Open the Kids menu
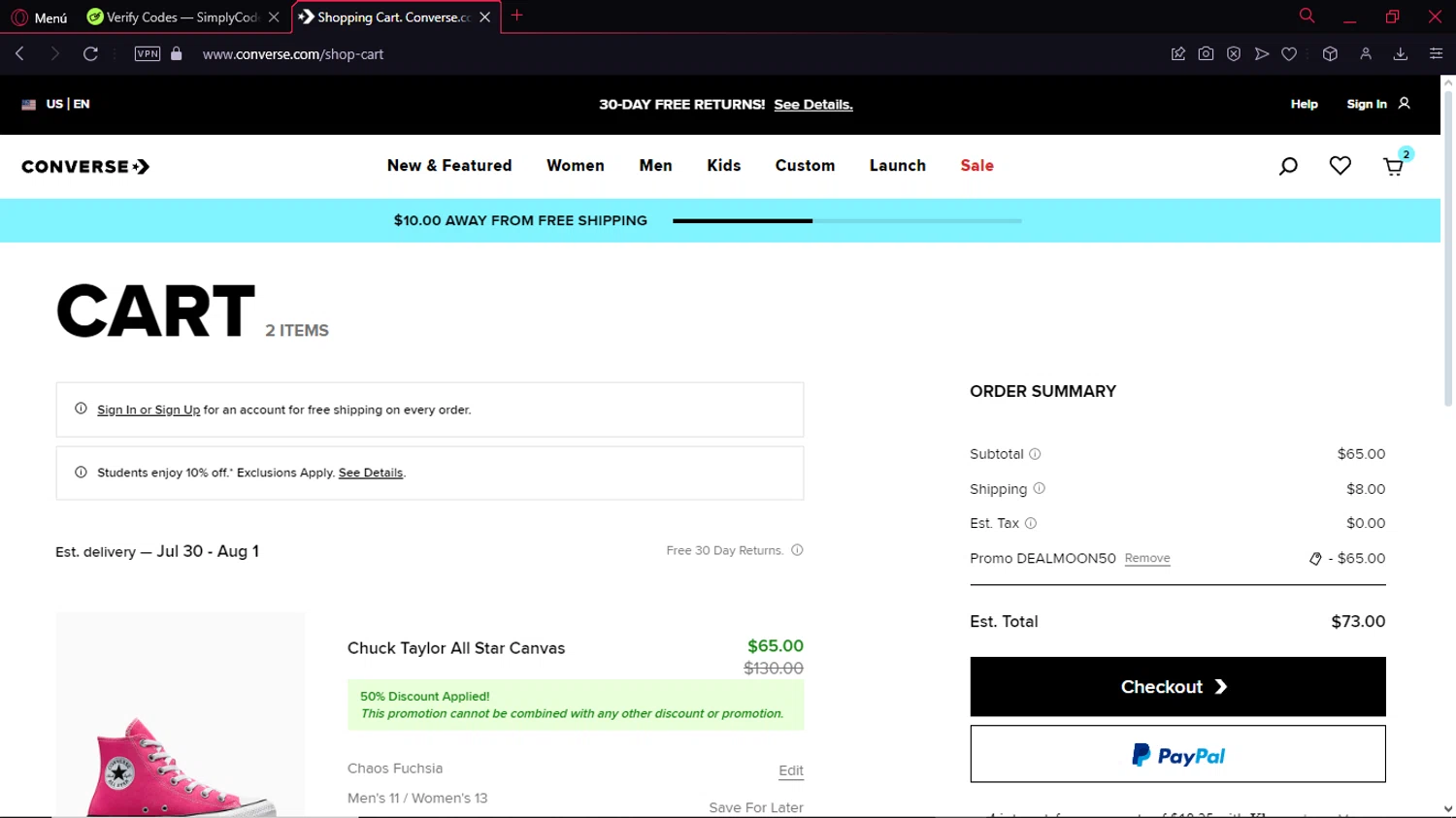This screenshot has height=818, width=1456. [x=724, y=166]
